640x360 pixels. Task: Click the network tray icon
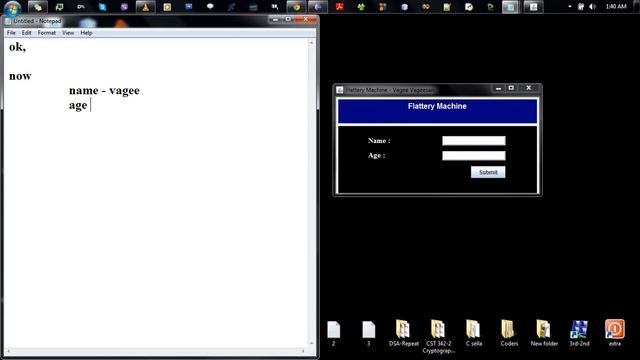581,7
